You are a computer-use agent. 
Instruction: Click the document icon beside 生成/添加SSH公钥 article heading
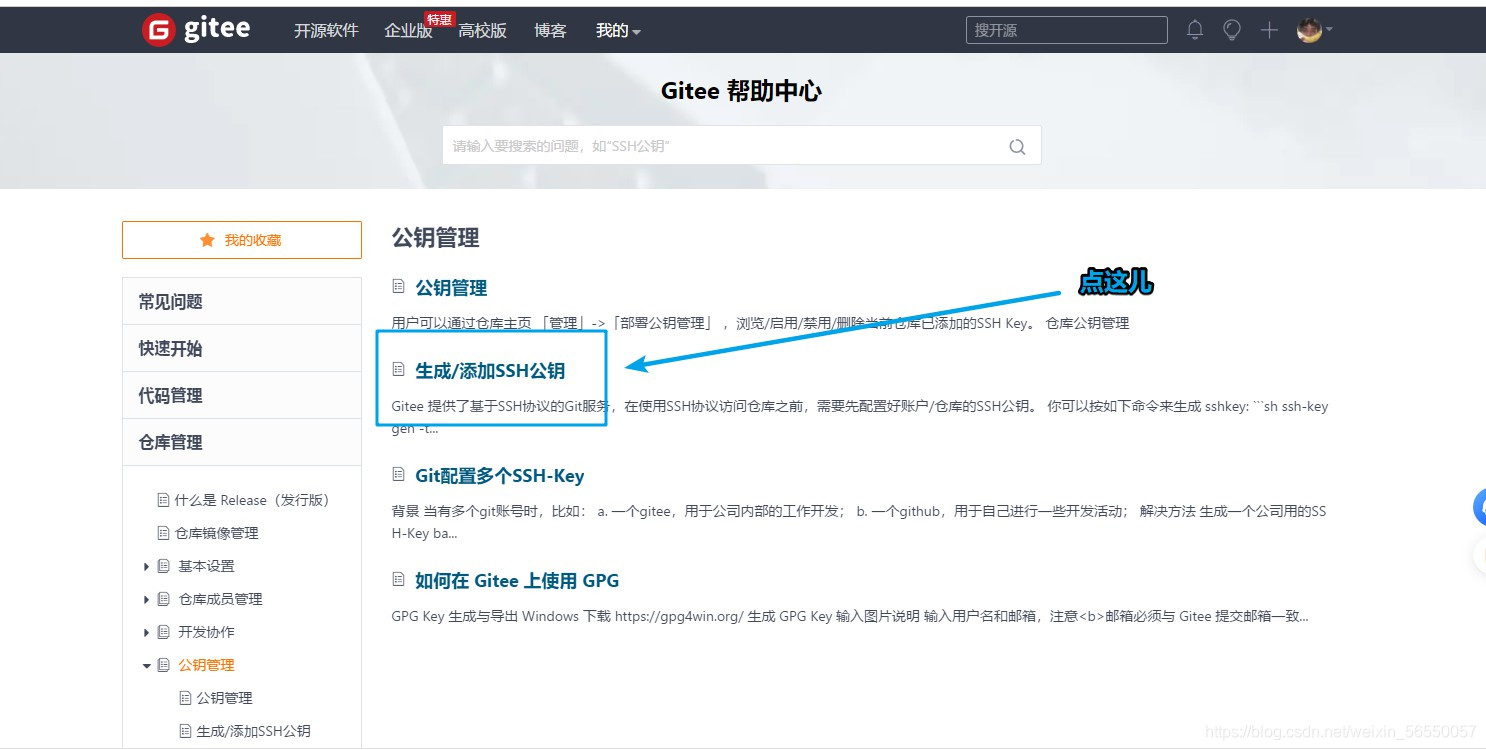[x=398, y=370]
